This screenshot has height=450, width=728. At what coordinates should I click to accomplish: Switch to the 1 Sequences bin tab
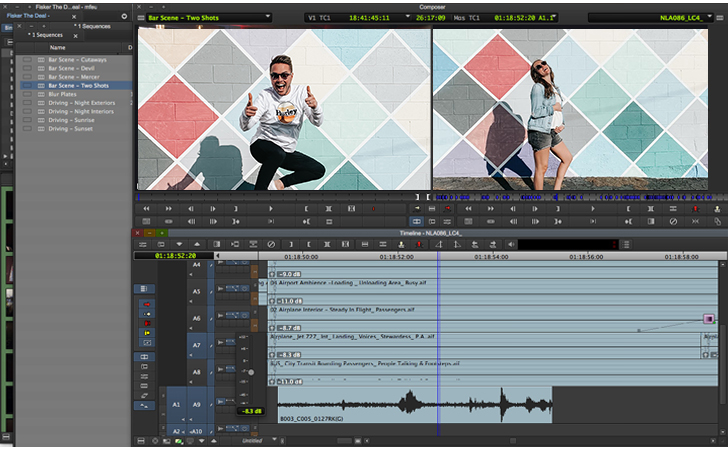coord(45,34)
